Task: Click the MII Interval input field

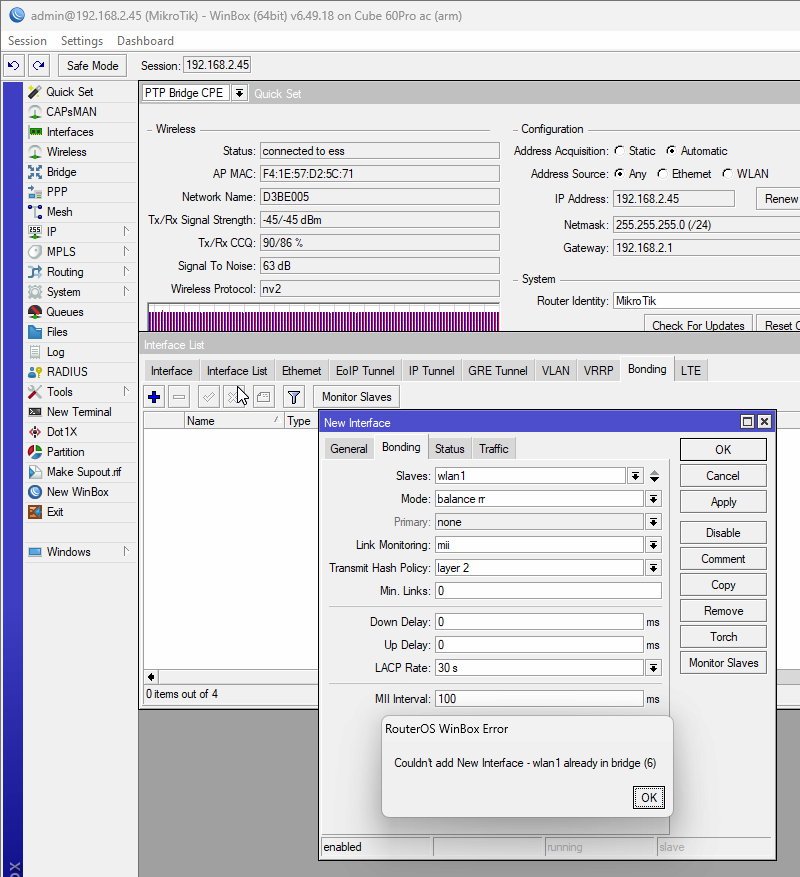Action: click(x=539, y=699)
